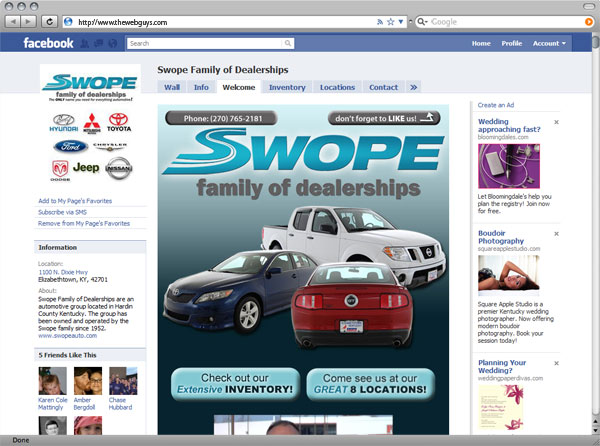Switch to the Wall tab
The width and height of the screenshot is (600, 446).
[172, 87]
